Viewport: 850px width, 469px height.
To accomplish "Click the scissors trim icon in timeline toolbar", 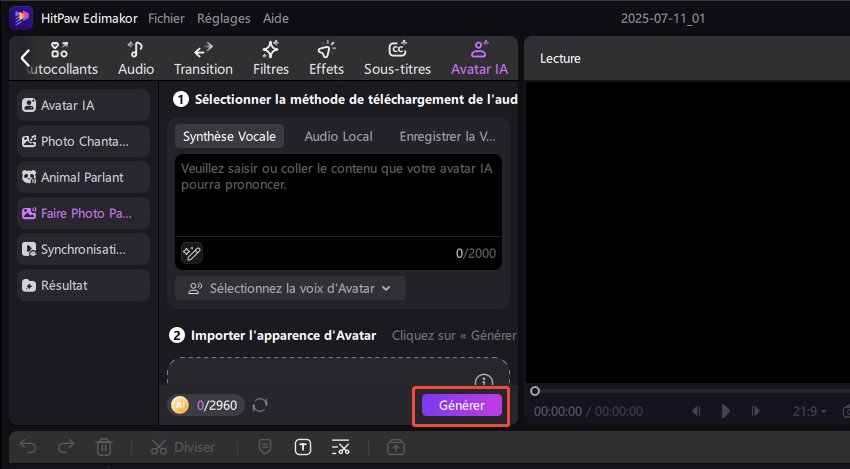I will tap(340, 447).
